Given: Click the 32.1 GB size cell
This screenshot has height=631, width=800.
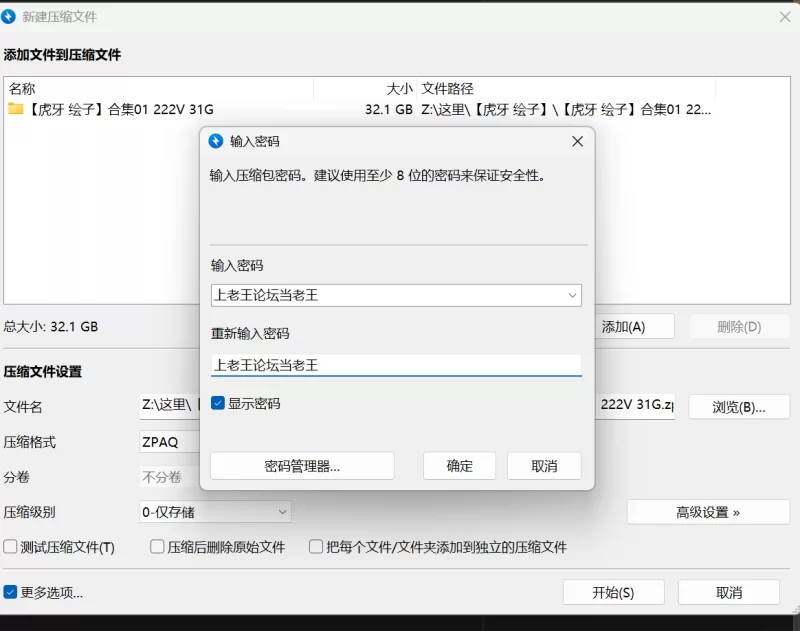Looking at the screenshot, I should click(389, 109).
